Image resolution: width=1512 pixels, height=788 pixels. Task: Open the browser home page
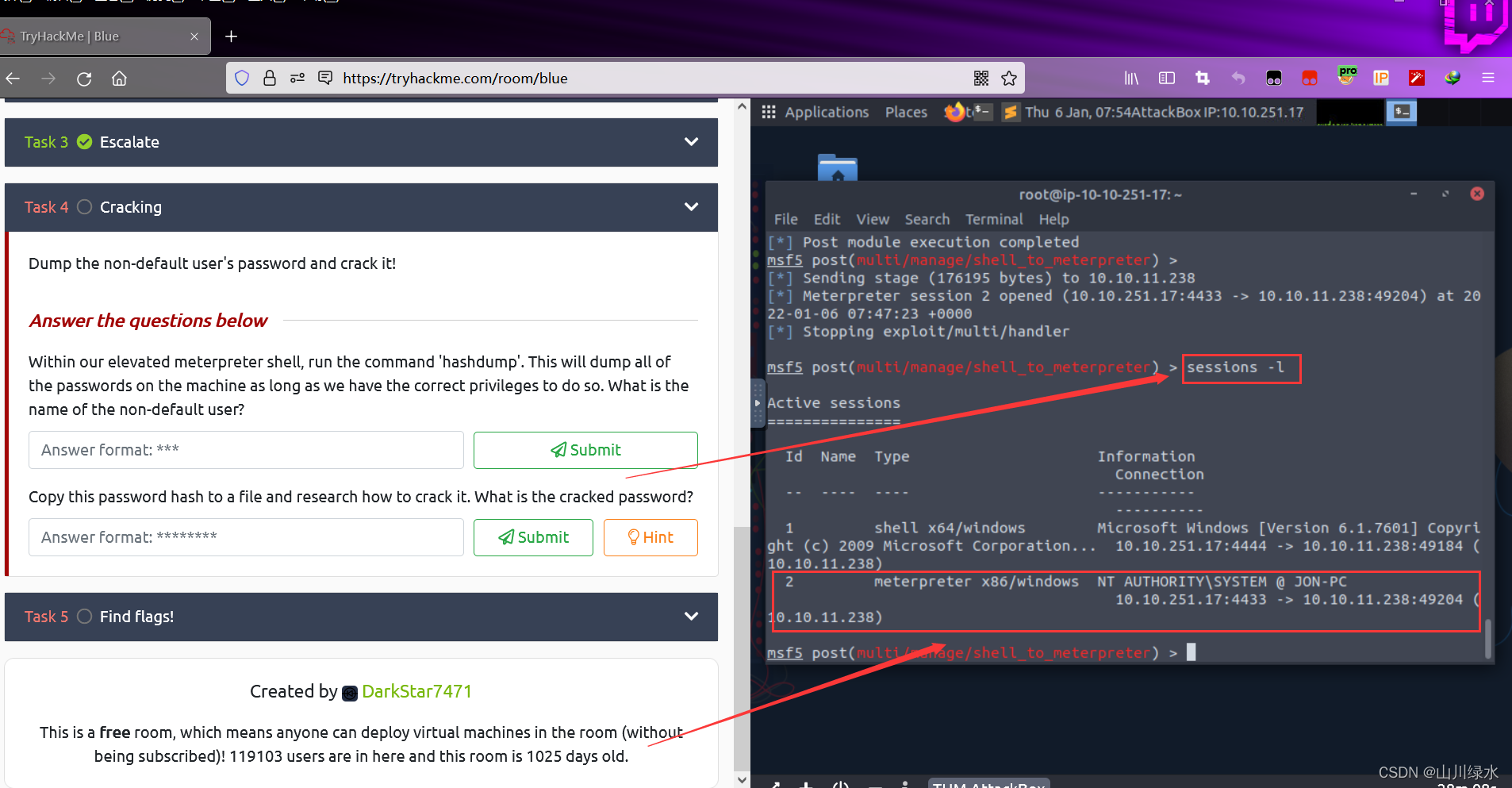(119, 79)
